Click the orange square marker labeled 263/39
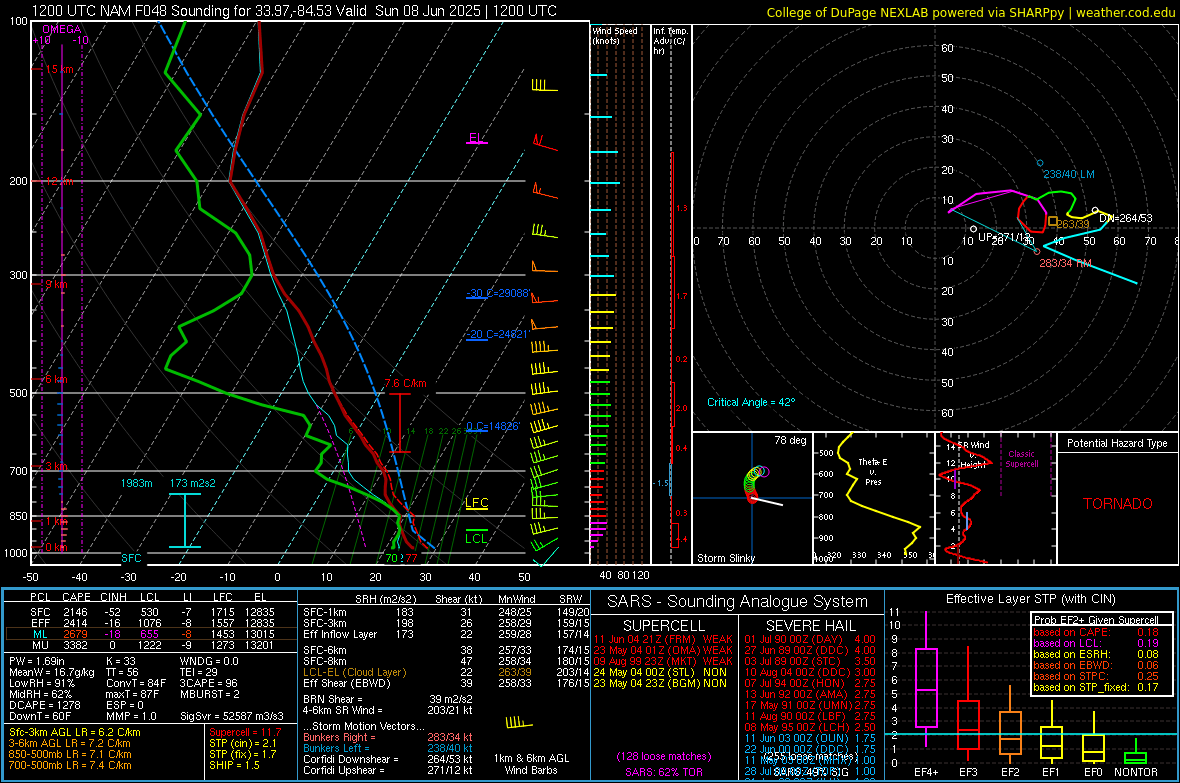This screenshot has height=783, width=1180. (1053, 221)
